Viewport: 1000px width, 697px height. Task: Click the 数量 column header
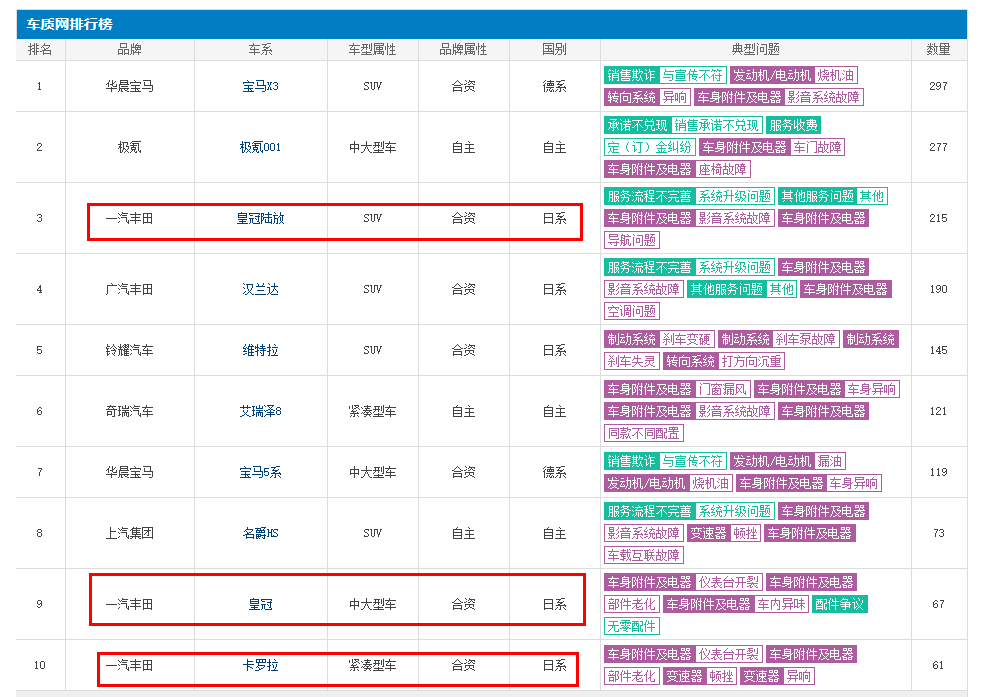pyautogui.click(x=938, y=49)
